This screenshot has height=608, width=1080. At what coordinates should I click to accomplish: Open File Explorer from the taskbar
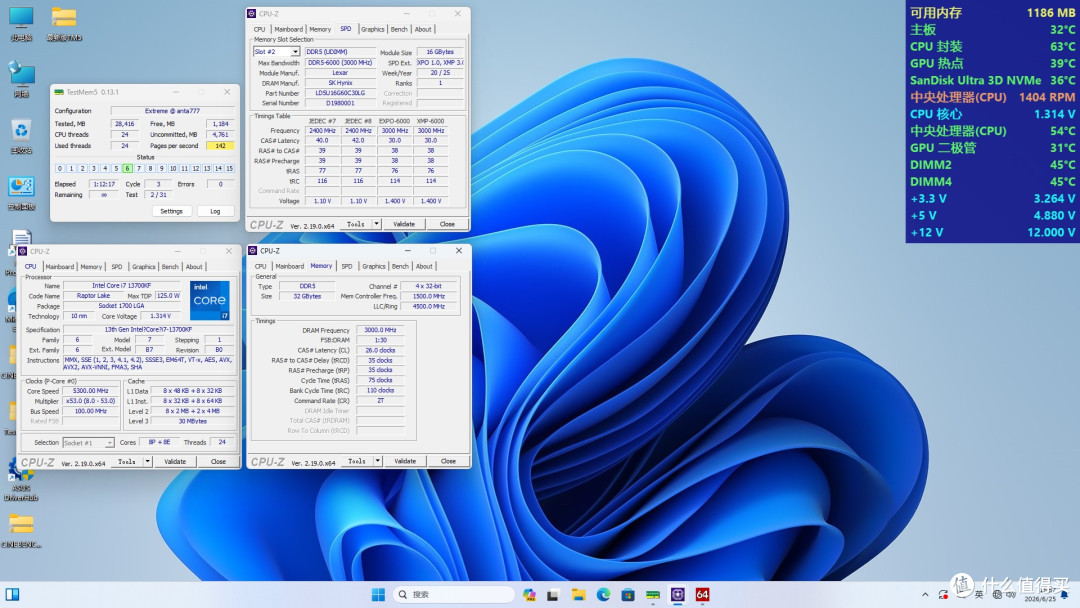(x=579, y=594)
